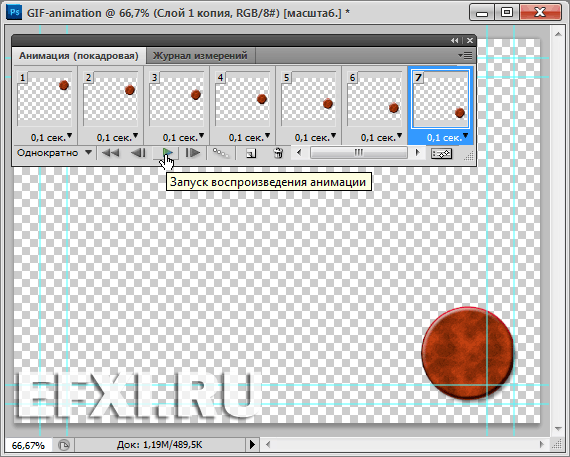Viewport: 570px width, 457px height.
Task: Minimize the GIF-animation document window
Action: (482, 12)
